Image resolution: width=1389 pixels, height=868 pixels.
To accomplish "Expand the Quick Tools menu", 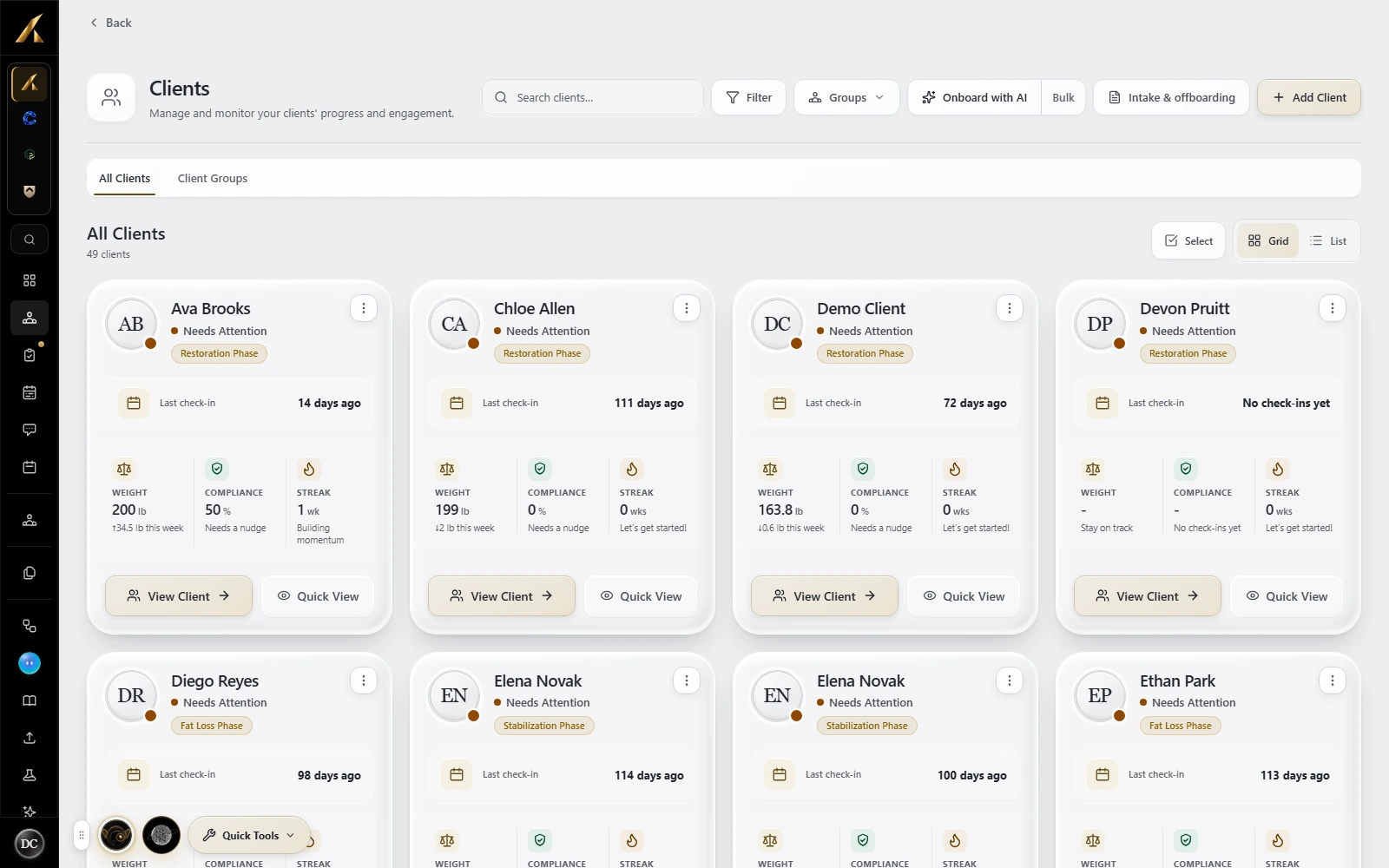I will pyautogui.click(x=249, y=835).
